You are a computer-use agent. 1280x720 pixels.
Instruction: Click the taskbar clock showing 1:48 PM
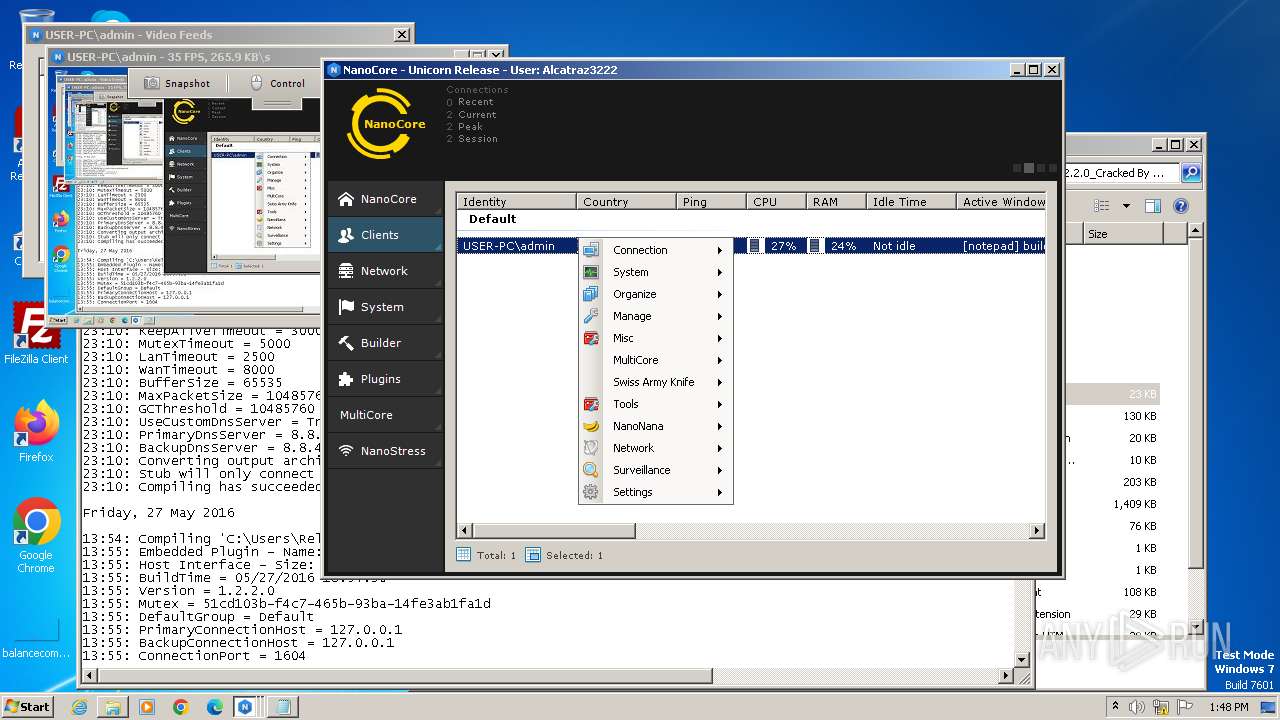[x=1228, y=707]
